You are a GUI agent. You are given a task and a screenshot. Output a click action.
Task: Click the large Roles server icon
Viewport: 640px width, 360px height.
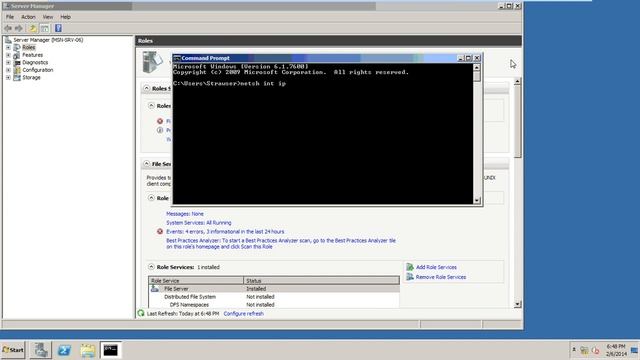click(x=152, y=62)
